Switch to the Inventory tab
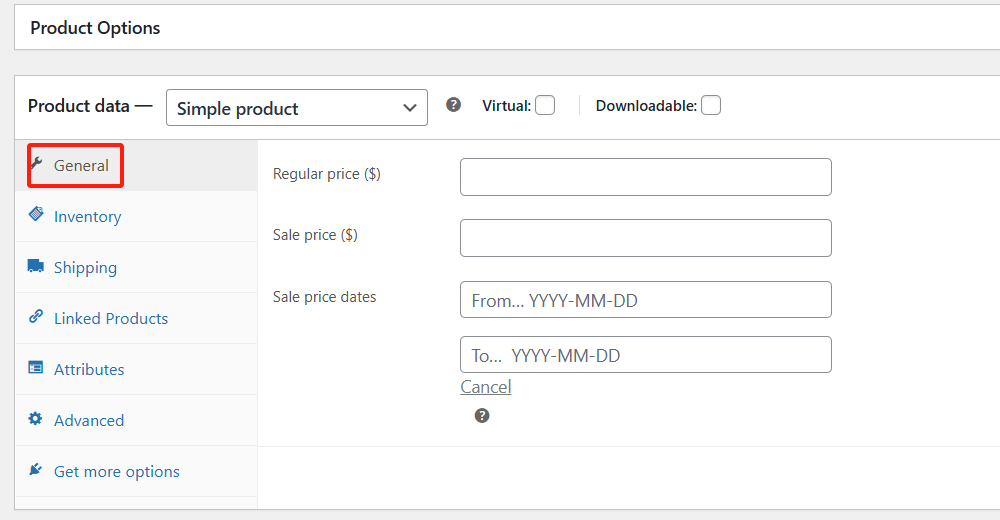The height and width of the screenshot is (520, 1000). pos(136,216)
